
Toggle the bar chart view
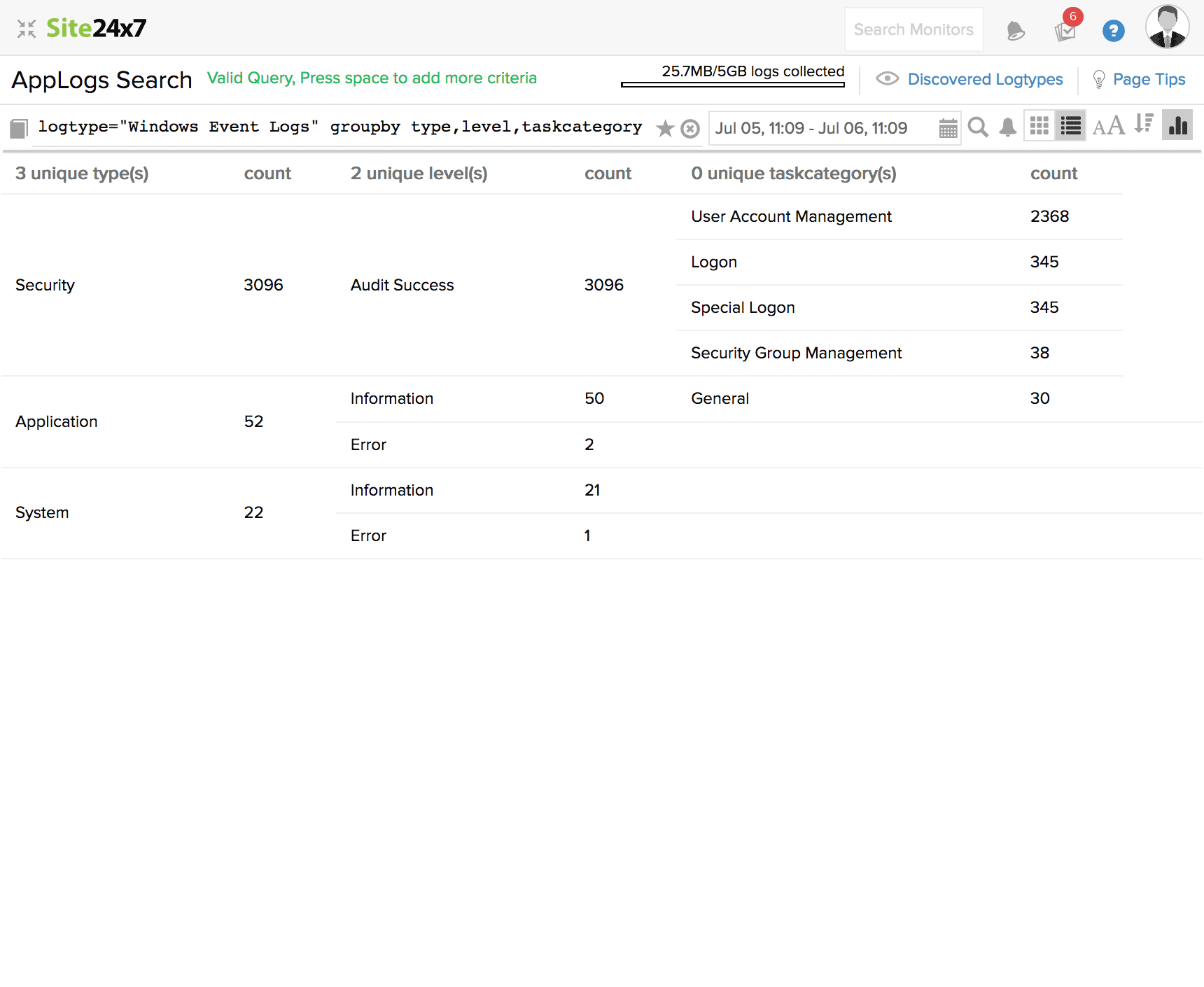click(x=1177, y=125)
